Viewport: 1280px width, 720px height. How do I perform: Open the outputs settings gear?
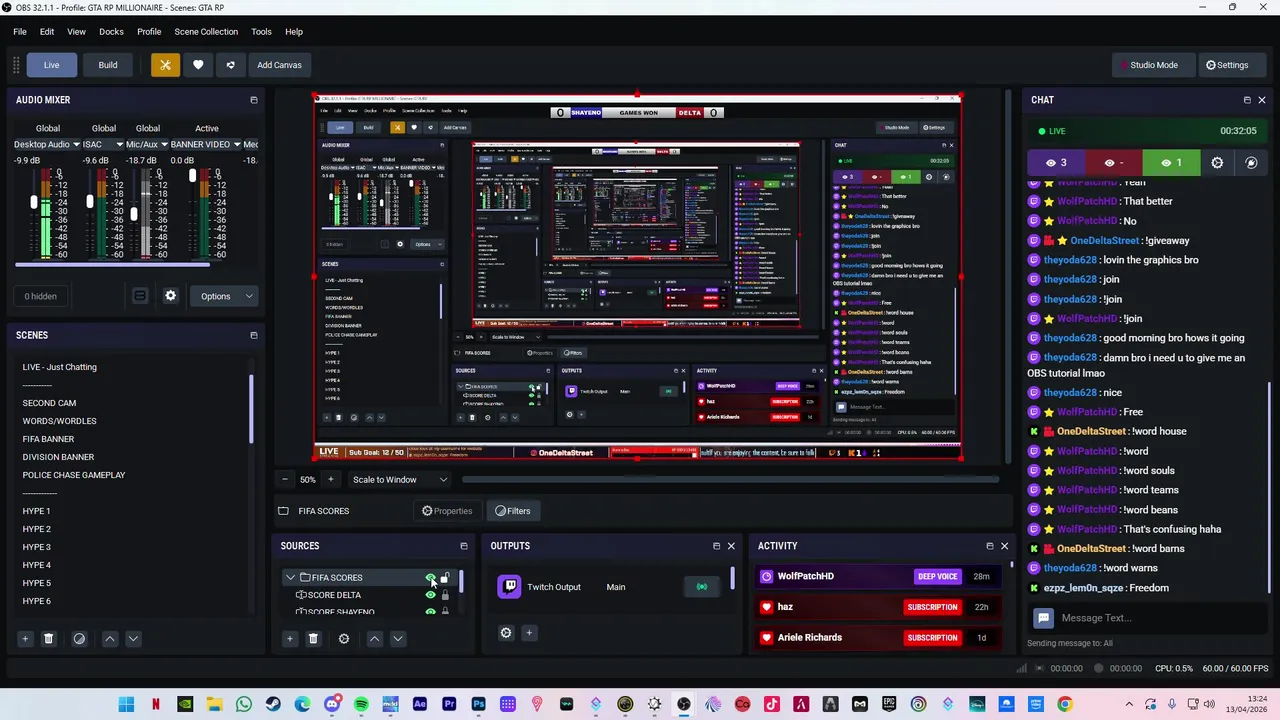tap(506, 632)
